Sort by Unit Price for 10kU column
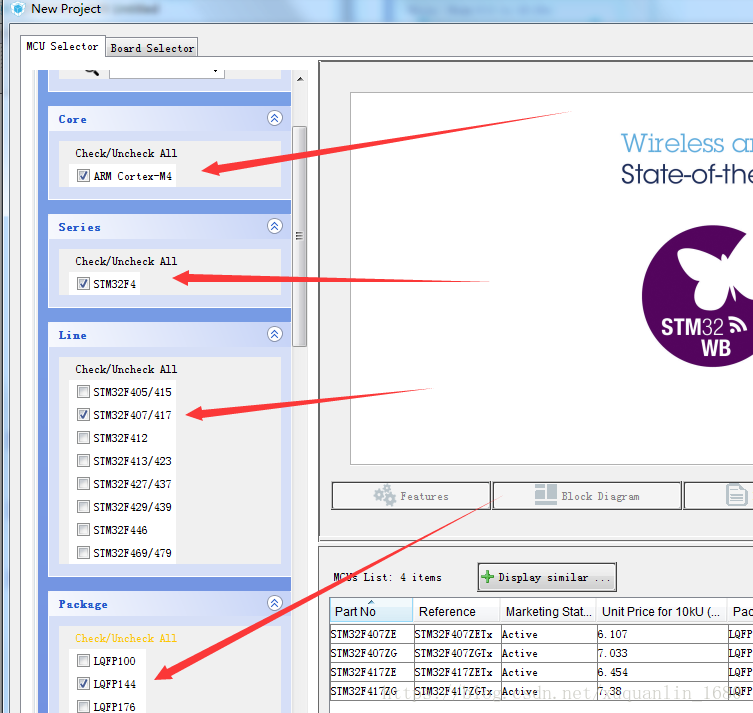 pyautogui.click(x=661, y=611)
